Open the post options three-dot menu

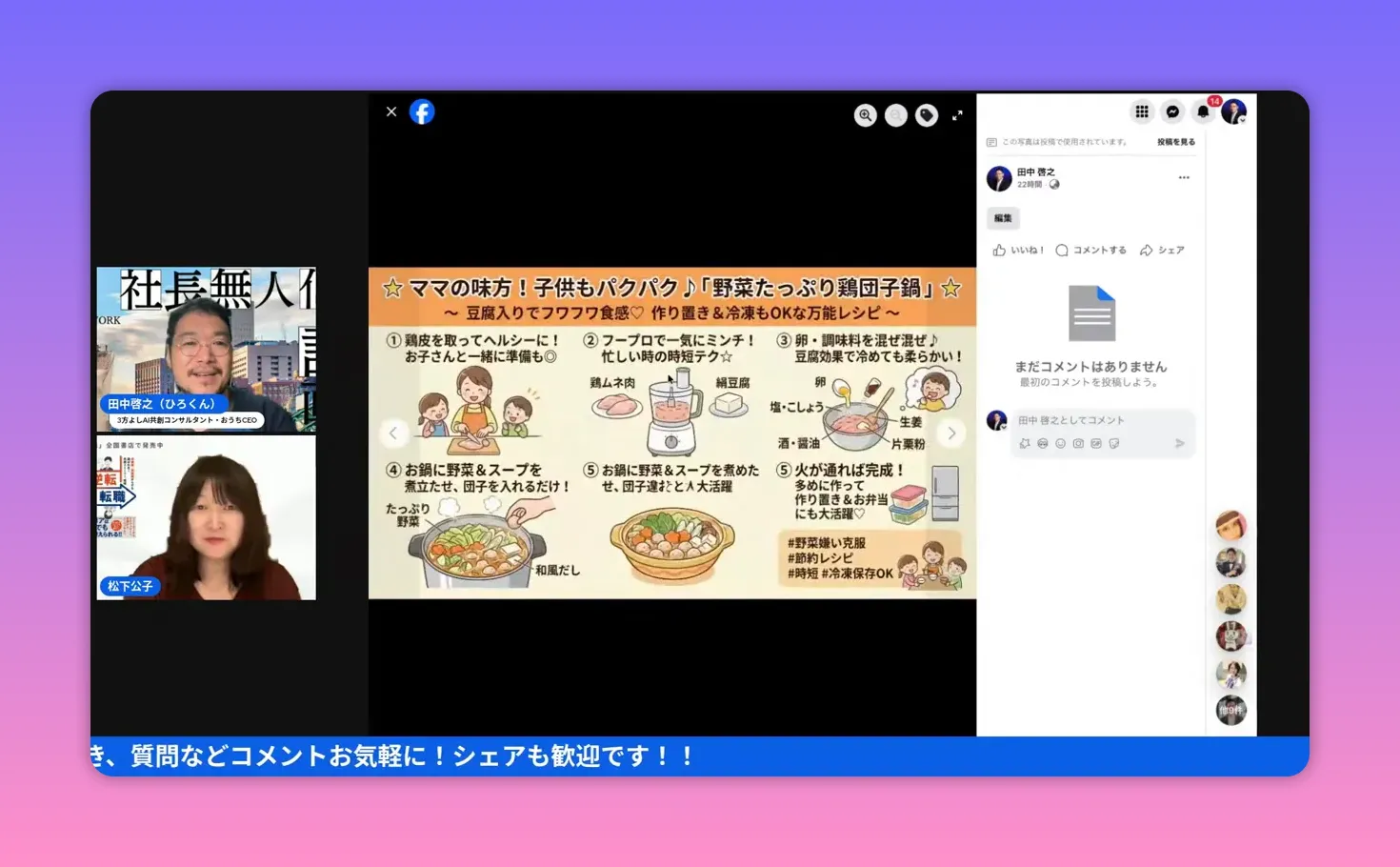point(1185,177)
